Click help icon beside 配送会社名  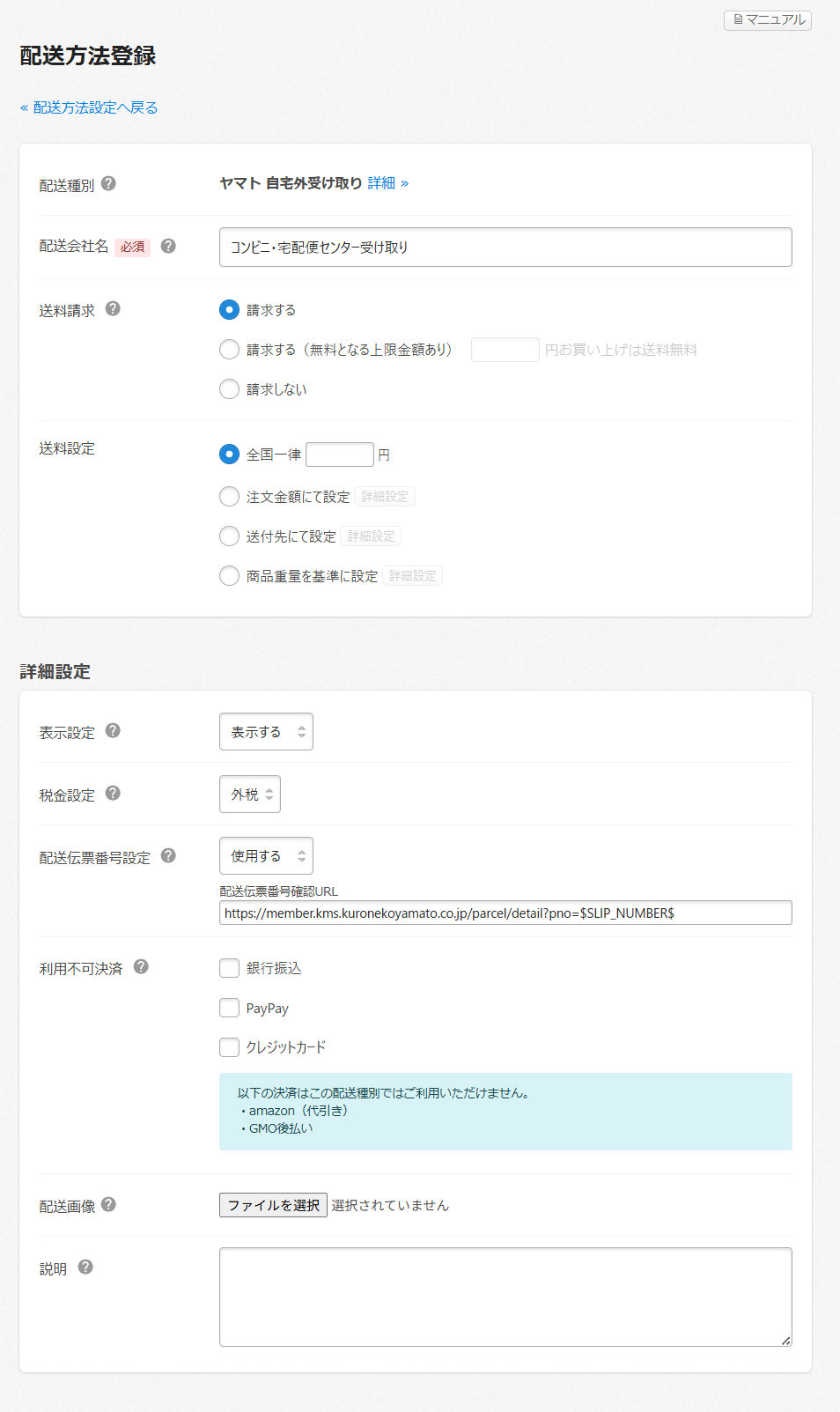(x=168, y=246)
